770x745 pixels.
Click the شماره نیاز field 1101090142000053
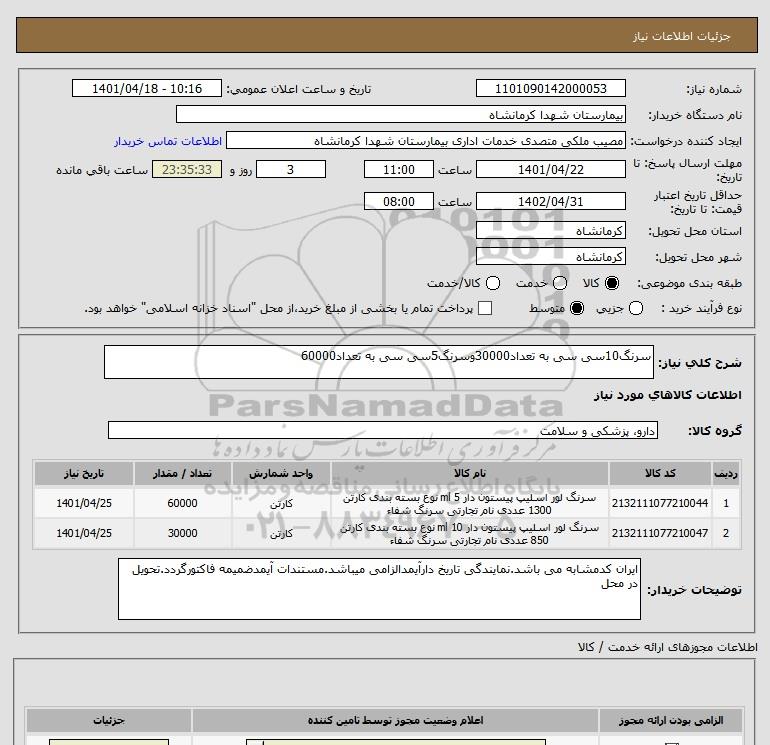coord(550,88)
